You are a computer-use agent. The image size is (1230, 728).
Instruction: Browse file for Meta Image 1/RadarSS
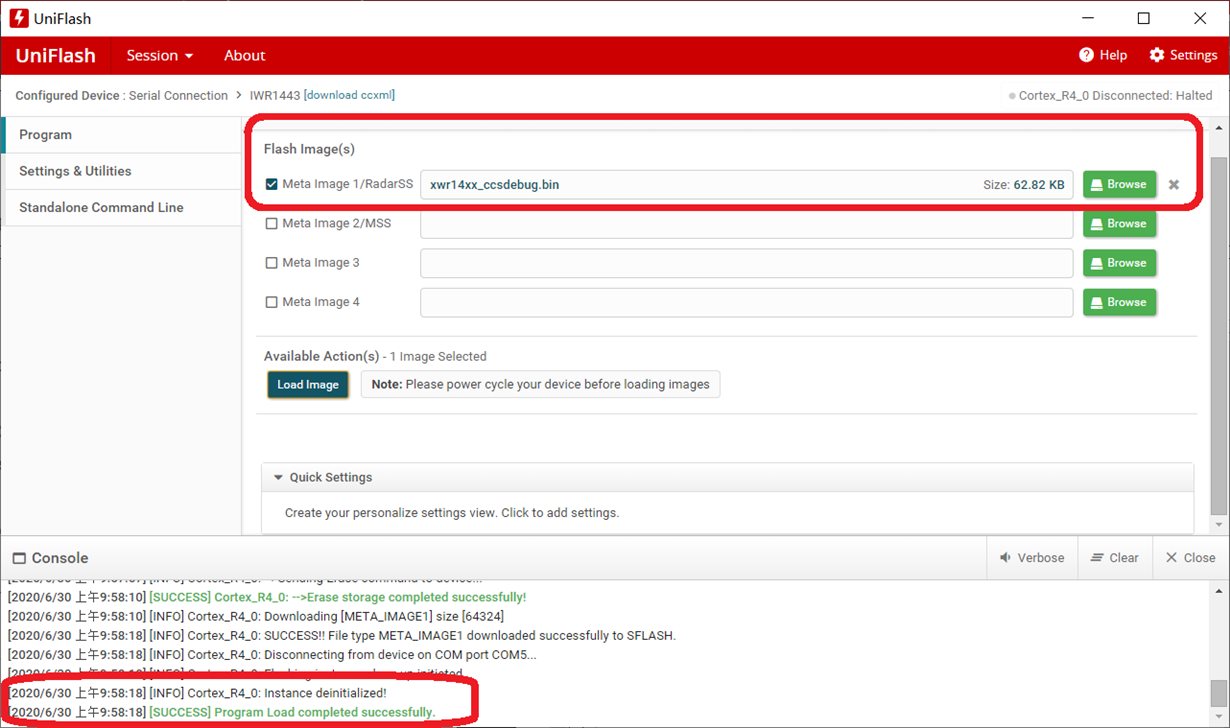click(1119, 184)
